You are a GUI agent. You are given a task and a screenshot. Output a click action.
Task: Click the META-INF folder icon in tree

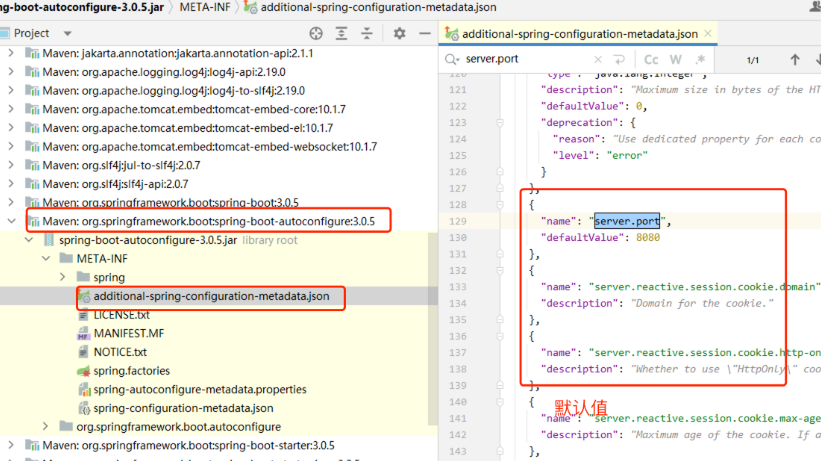(66, 258)
